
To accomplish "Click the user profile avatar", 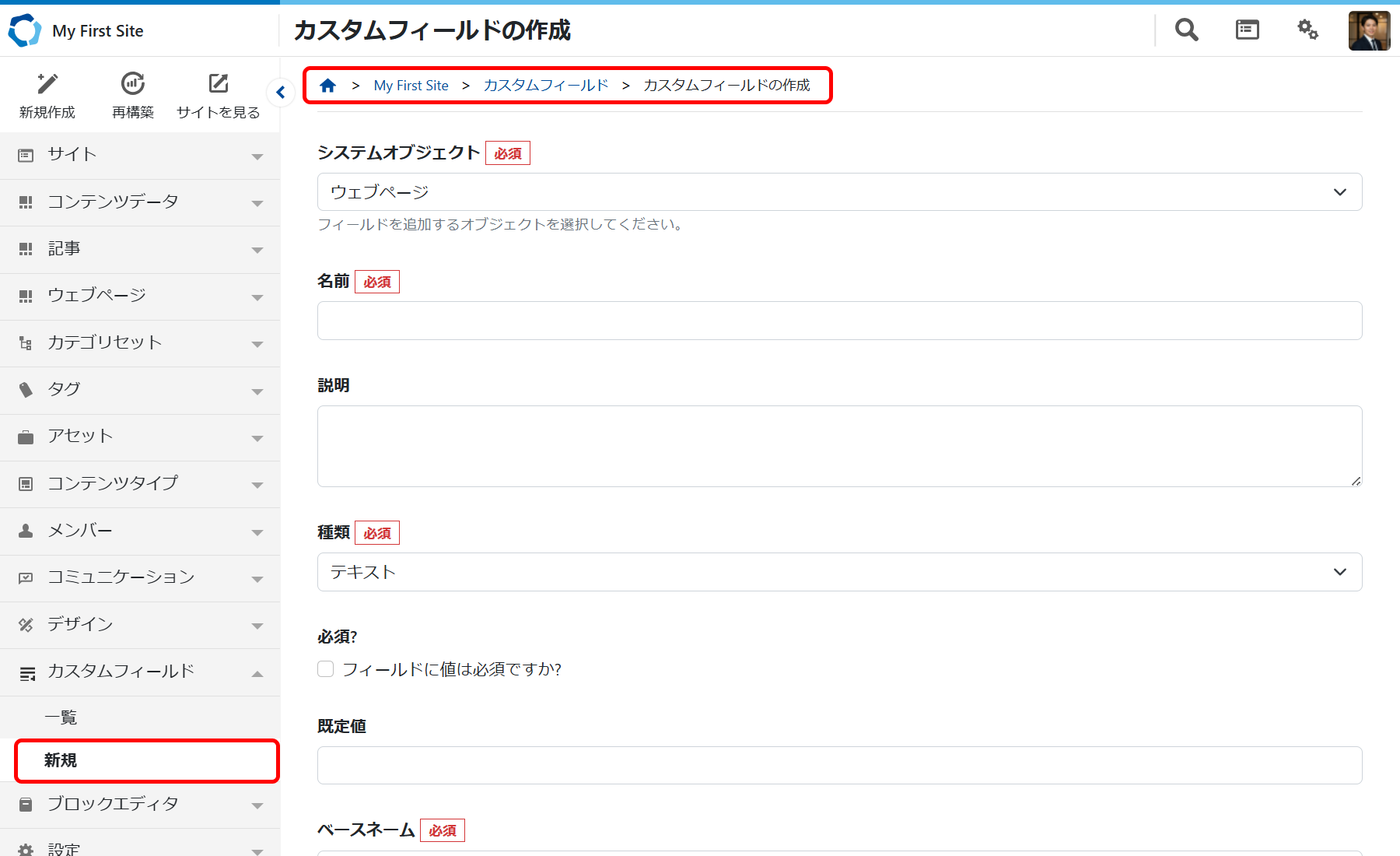I will (1369, 31).
